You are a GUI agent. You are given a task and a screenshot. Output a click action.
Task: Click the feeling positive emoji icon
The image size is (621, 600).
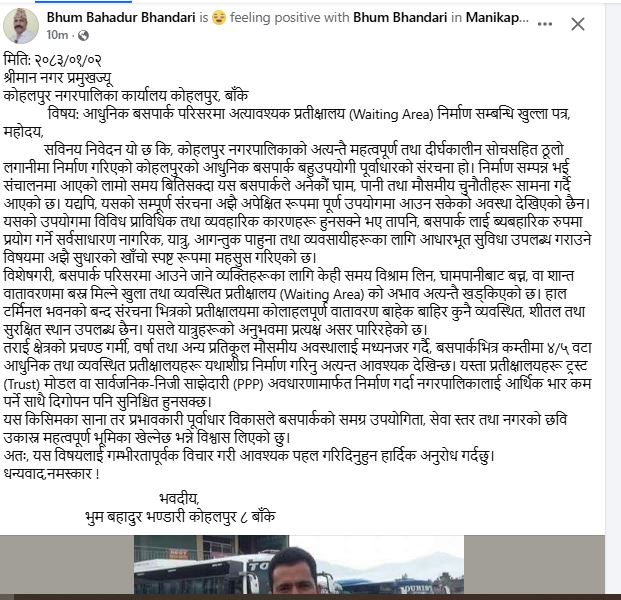click(219, 18)
